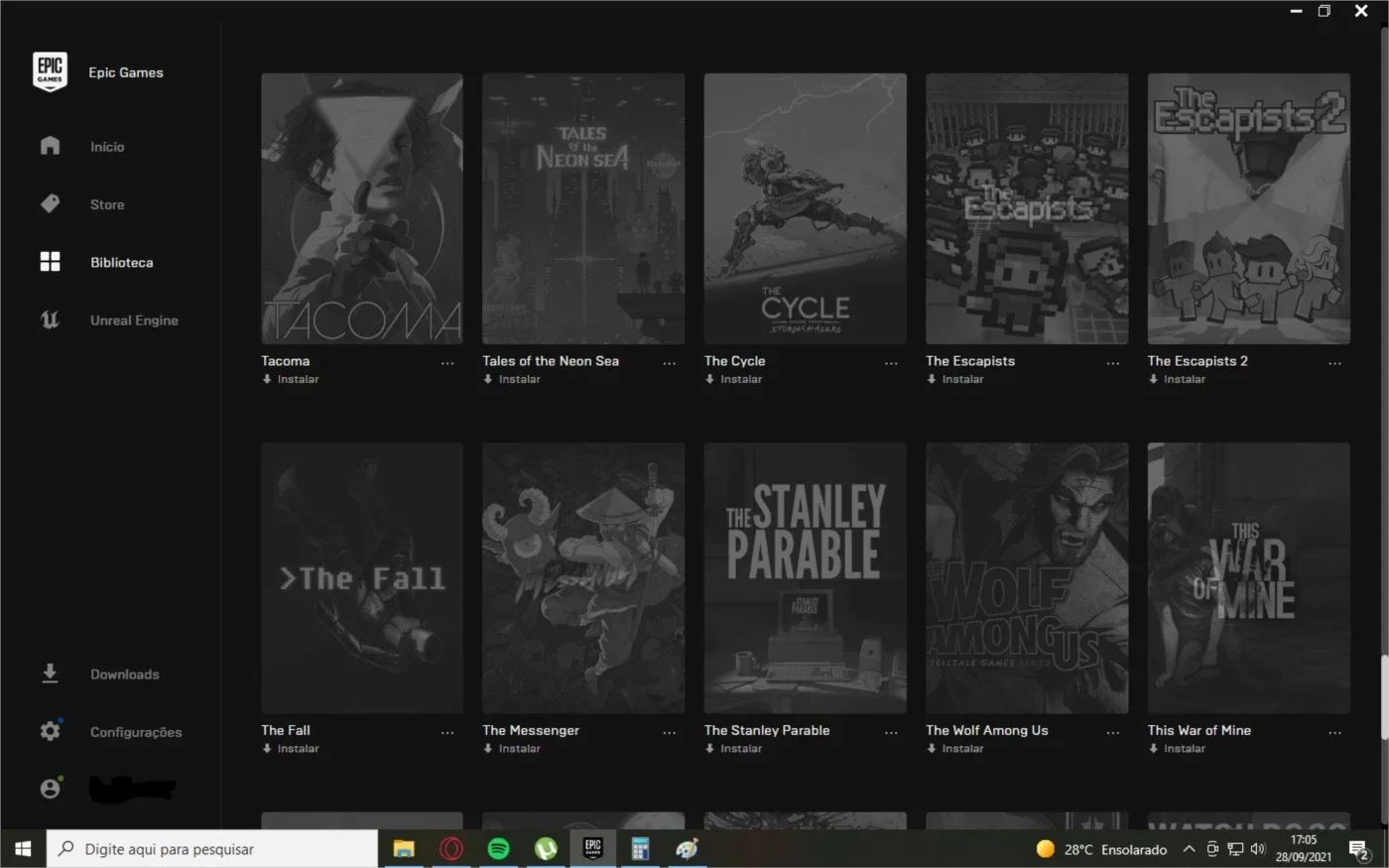Open the Unreal Engine icon
The width and height of the screenshot is (1389, 868).
50,319
